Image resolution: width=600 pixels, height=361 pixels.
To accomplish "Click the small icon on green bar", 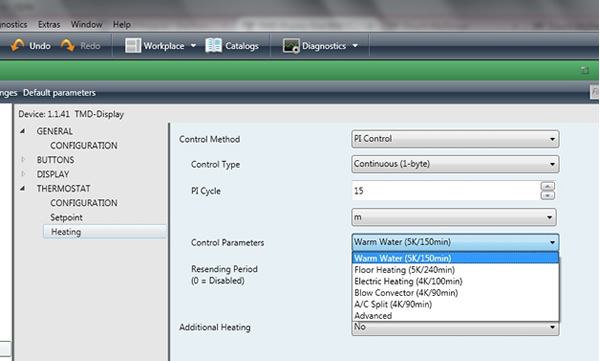I will (x=585, y=70).
